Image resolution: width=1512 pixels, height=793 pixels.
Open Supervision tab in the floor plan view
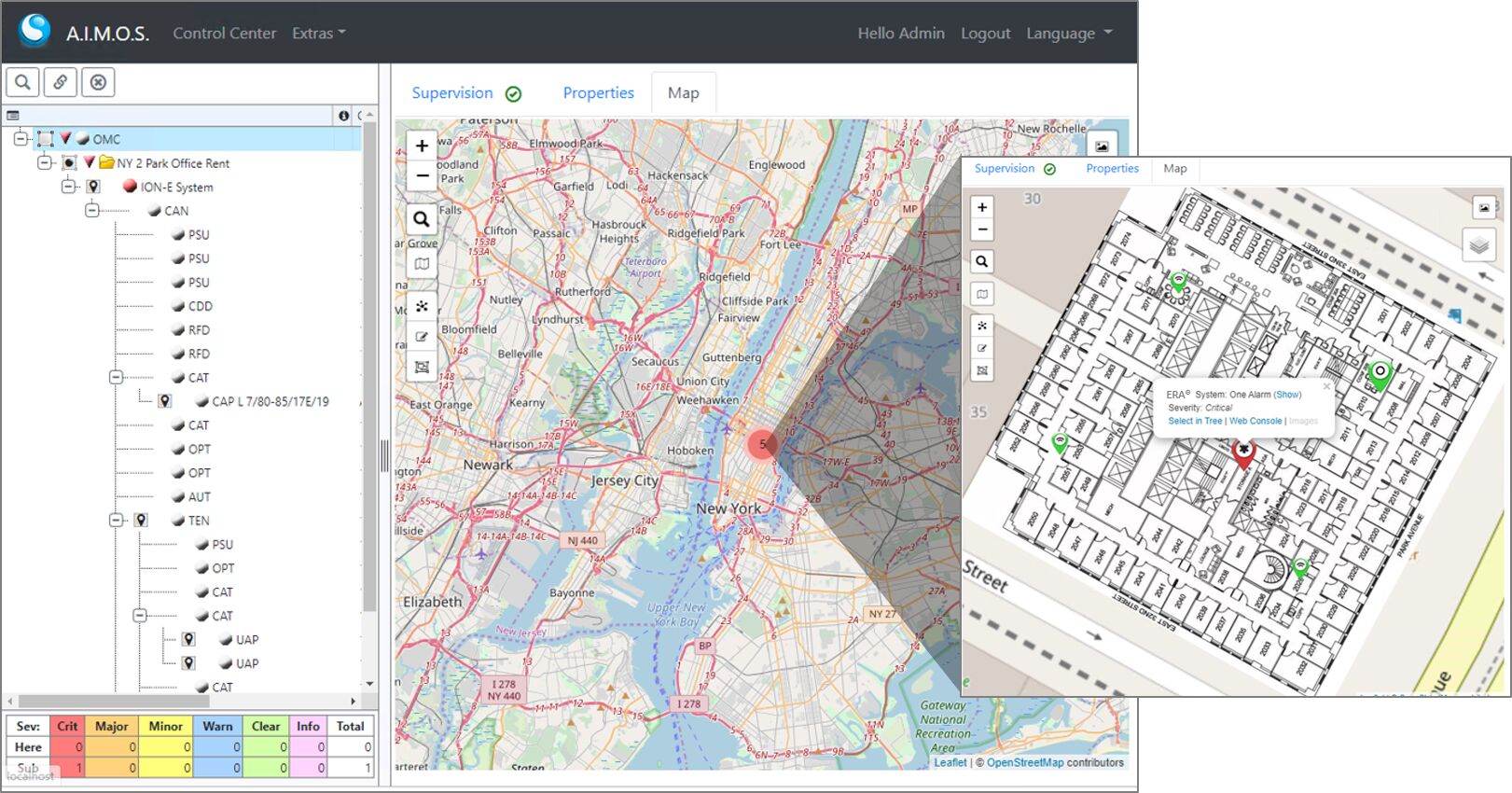(1015, 169)
